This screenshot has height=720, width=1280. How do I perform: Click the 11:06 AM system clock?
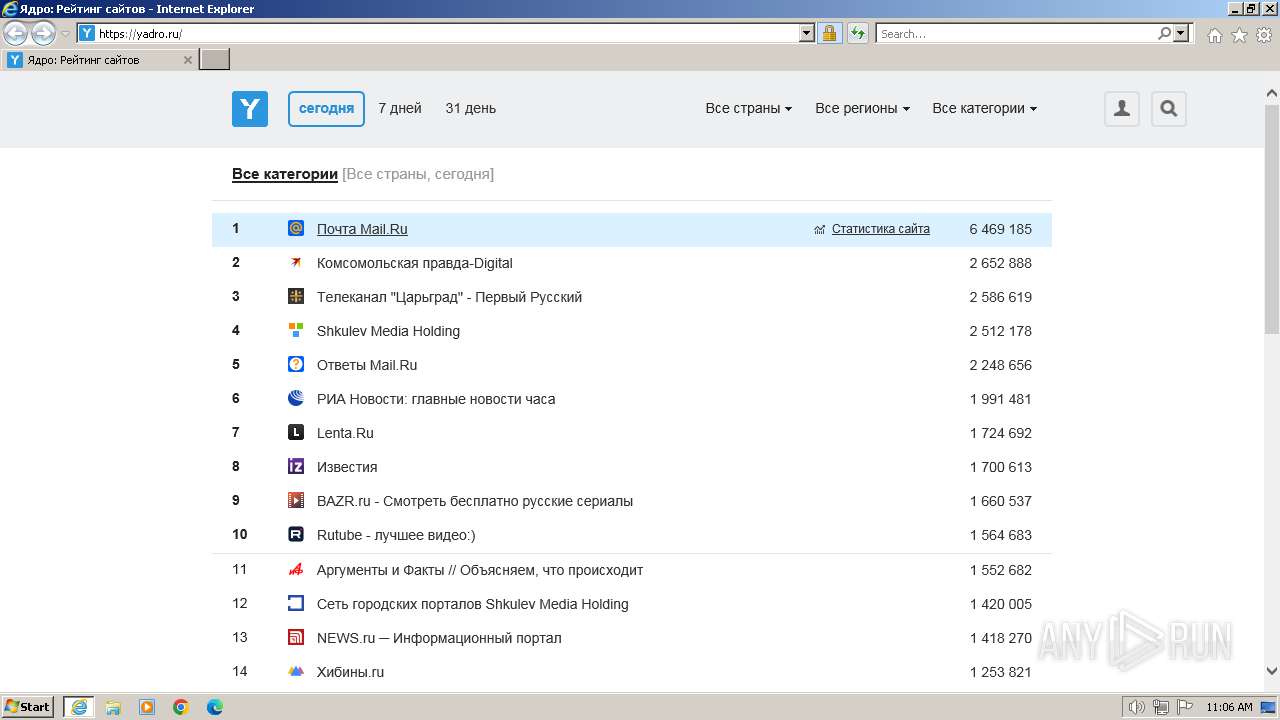tap(1229, 707)
